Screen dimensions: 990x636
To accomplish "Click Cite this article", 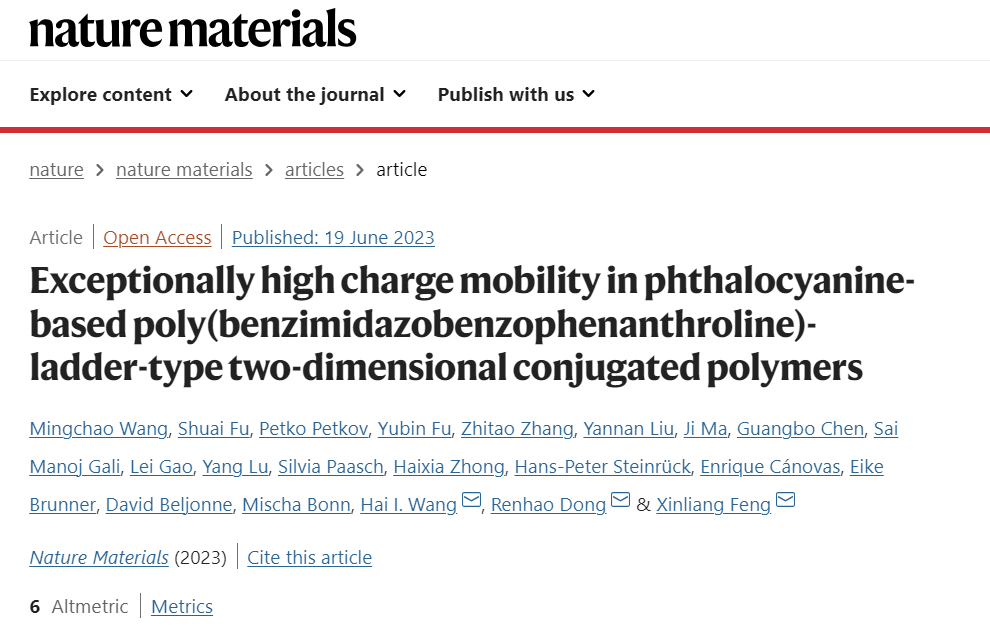I will pyautogui.click(x=309, y=558).
